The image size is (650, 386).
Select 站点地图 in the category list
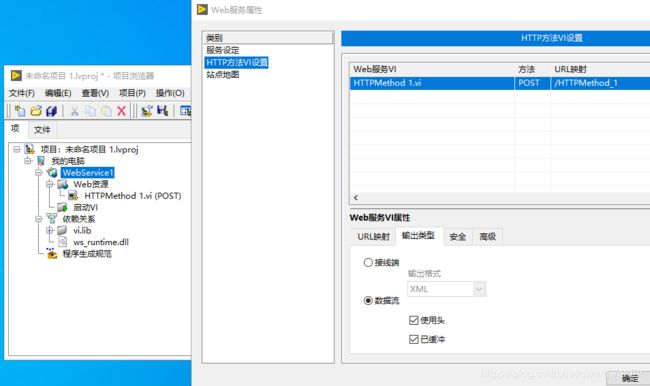[x=223, y=75]
